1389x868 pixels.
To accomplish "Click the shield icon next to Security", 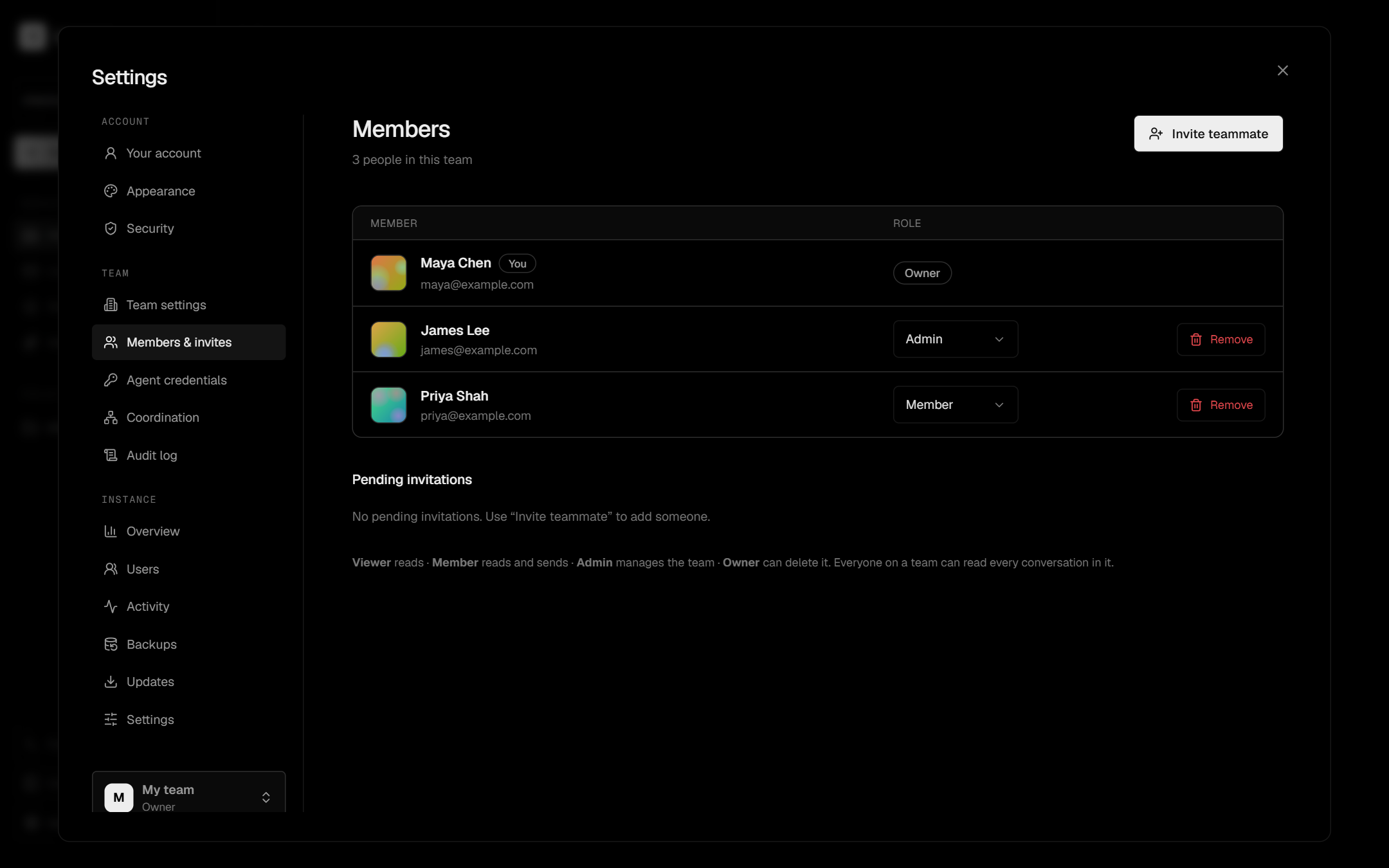I will click(111, 228).
